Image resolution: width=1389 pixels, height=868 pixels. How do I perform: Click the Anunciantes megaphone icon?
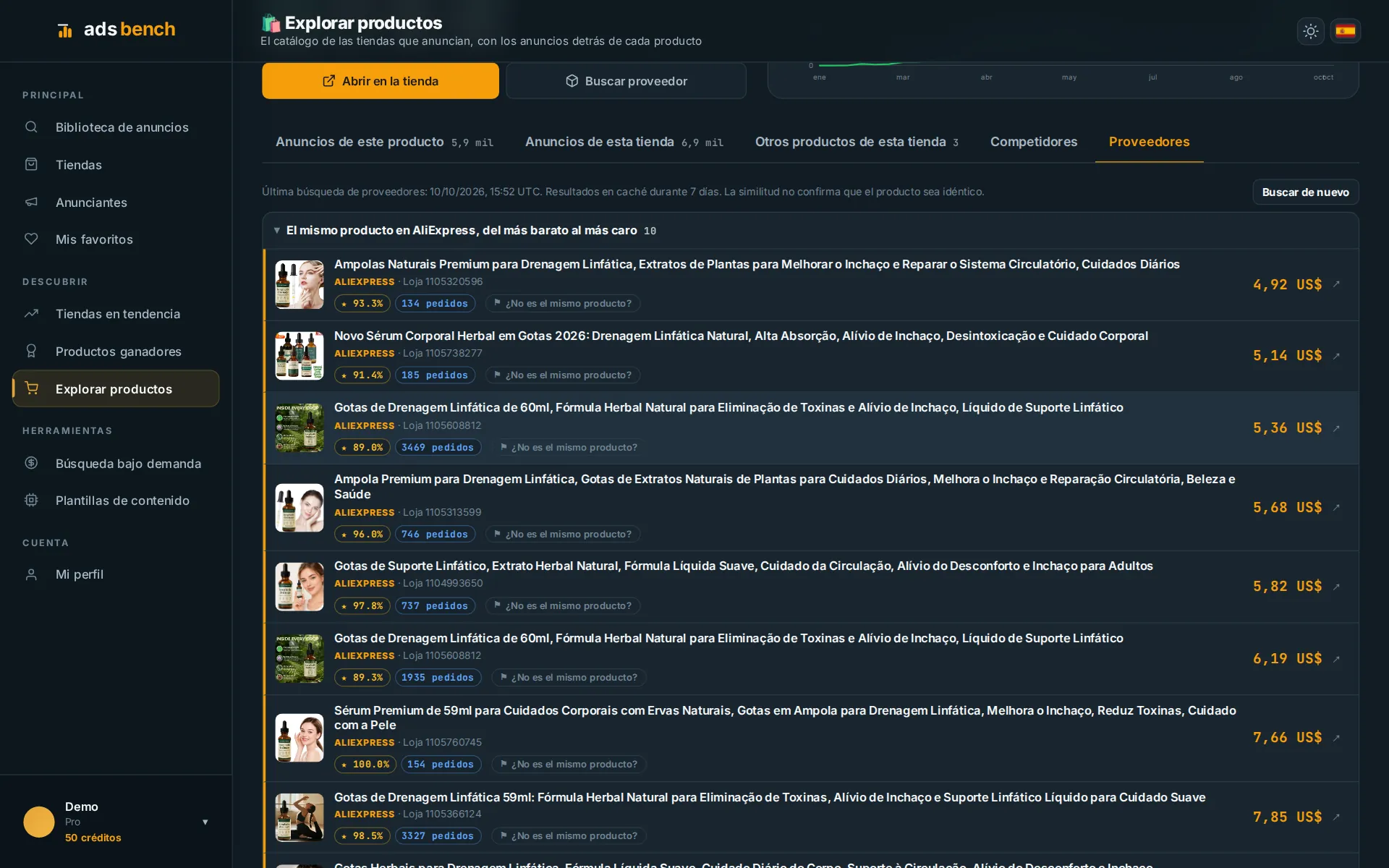coord(31,203)
